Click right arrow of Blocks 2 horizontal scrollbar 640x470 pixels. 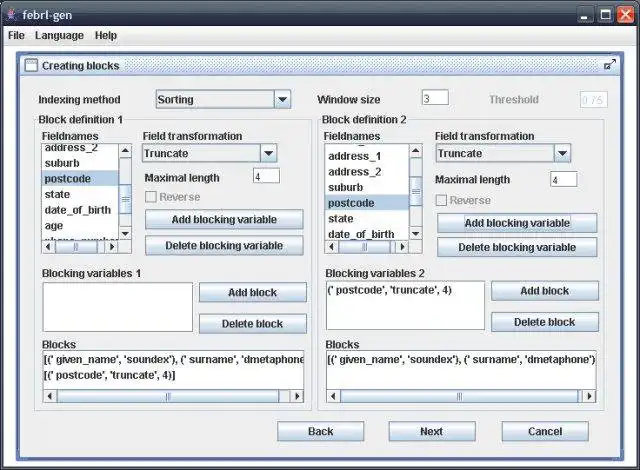589,396
